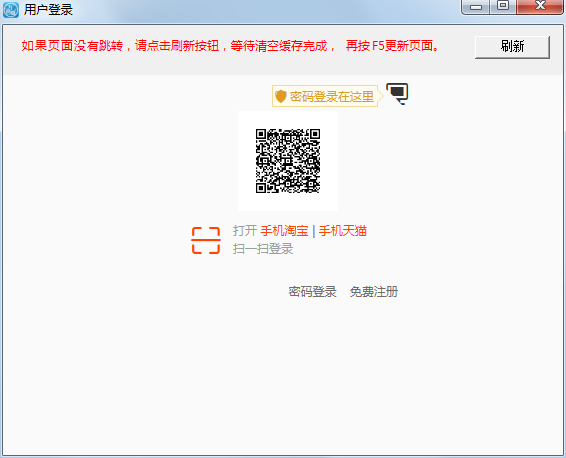Open the 手机淘宝 link
The image size is (566, 458).
point(284,231)
